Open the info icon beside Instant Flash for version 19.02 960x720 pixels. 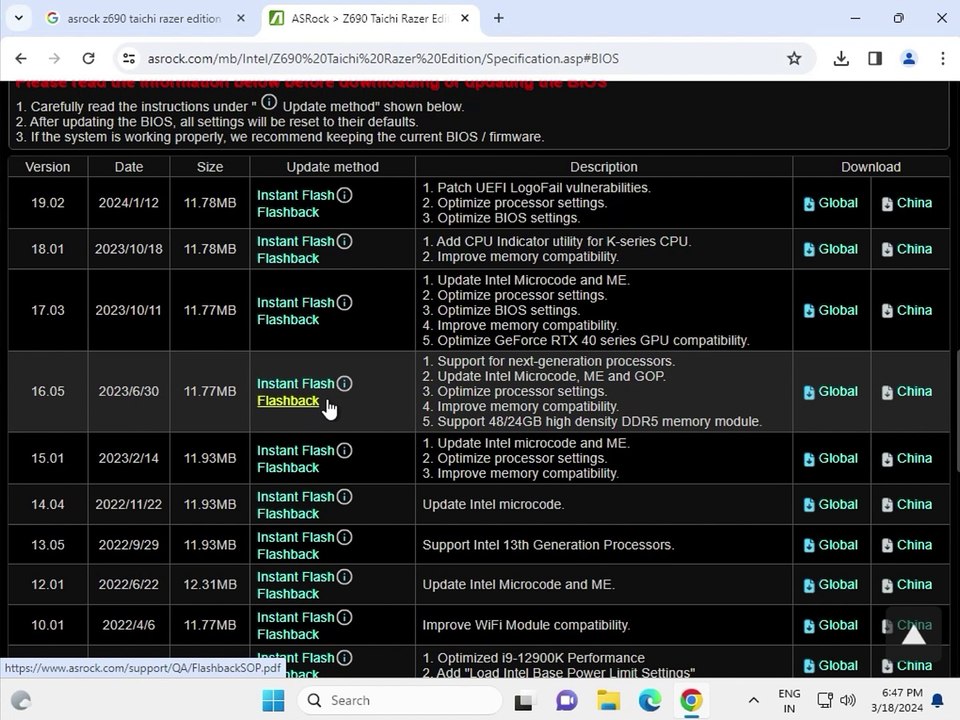pos(345,195)
